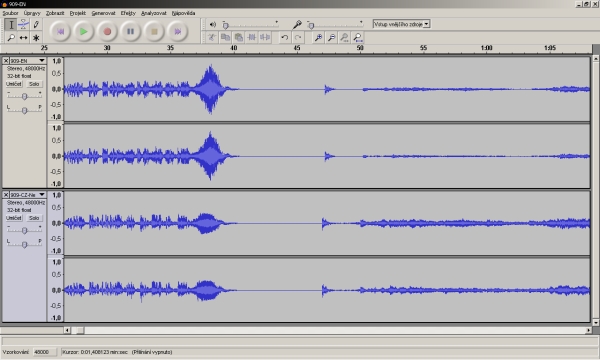The width and height of the screenshot is (600, 360).
Task: Click the 40 mark on the timeline ruler
Action: tap(233, 48)
